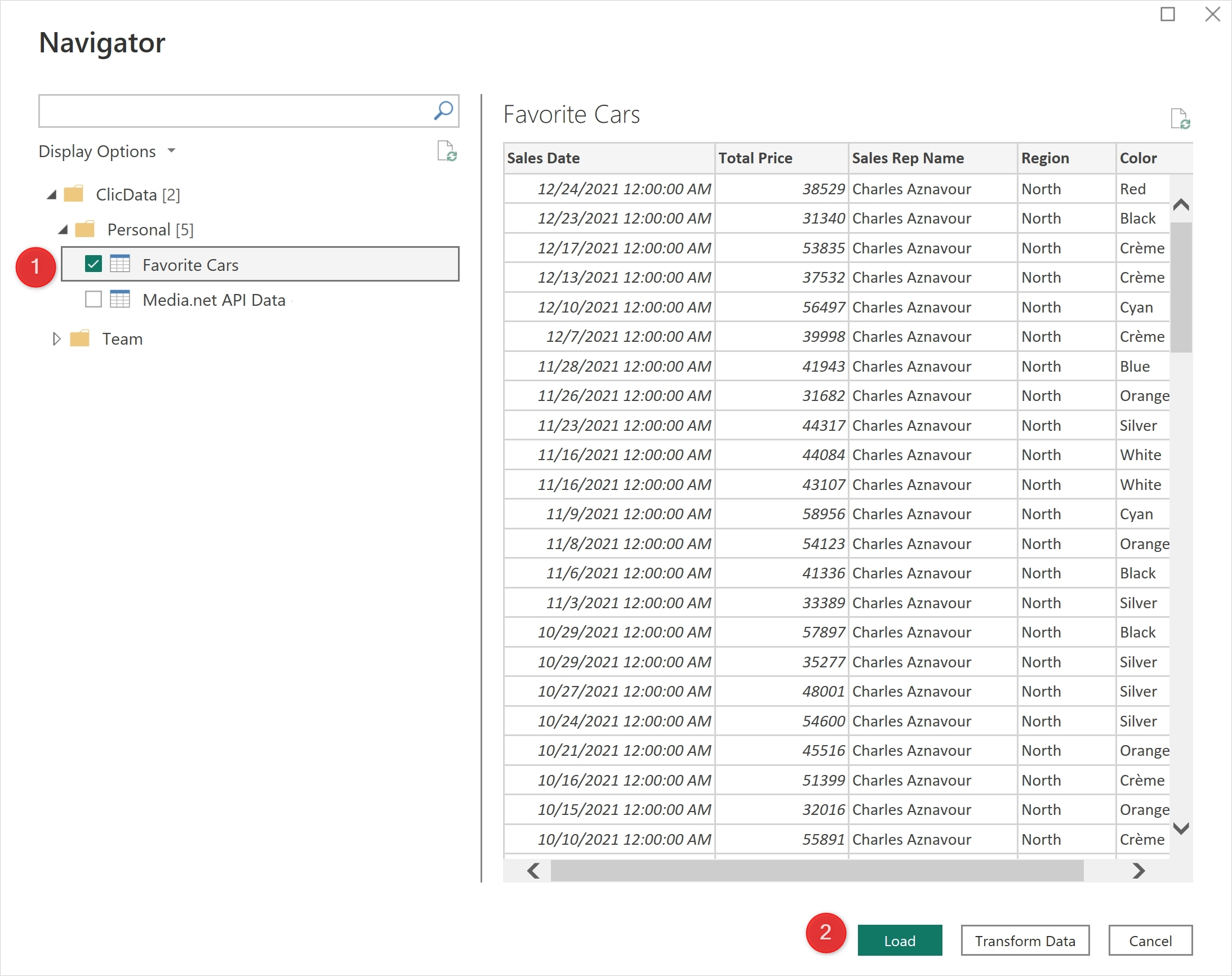
Task: Click the Favorite Cars table icon
Action: click(x=120, y=264)
